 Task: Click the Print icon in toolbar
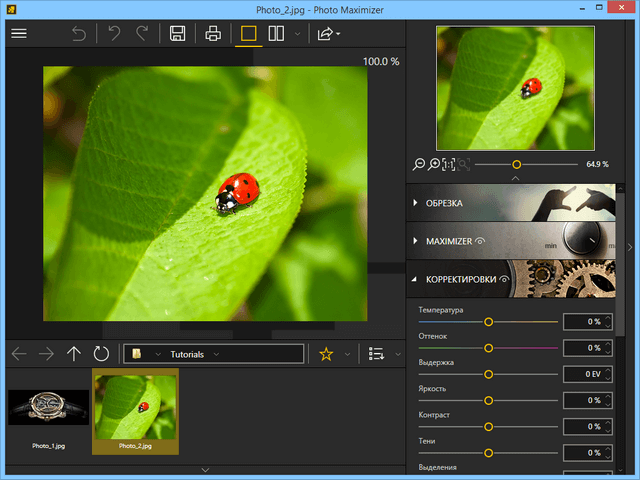point(213,34)
